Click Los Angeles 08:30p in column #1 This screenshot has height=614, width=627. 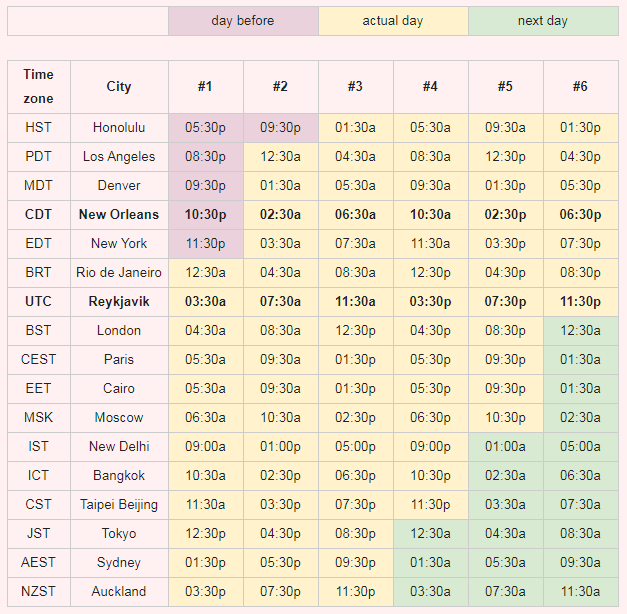pyautogui.click(x=206, y=157)
